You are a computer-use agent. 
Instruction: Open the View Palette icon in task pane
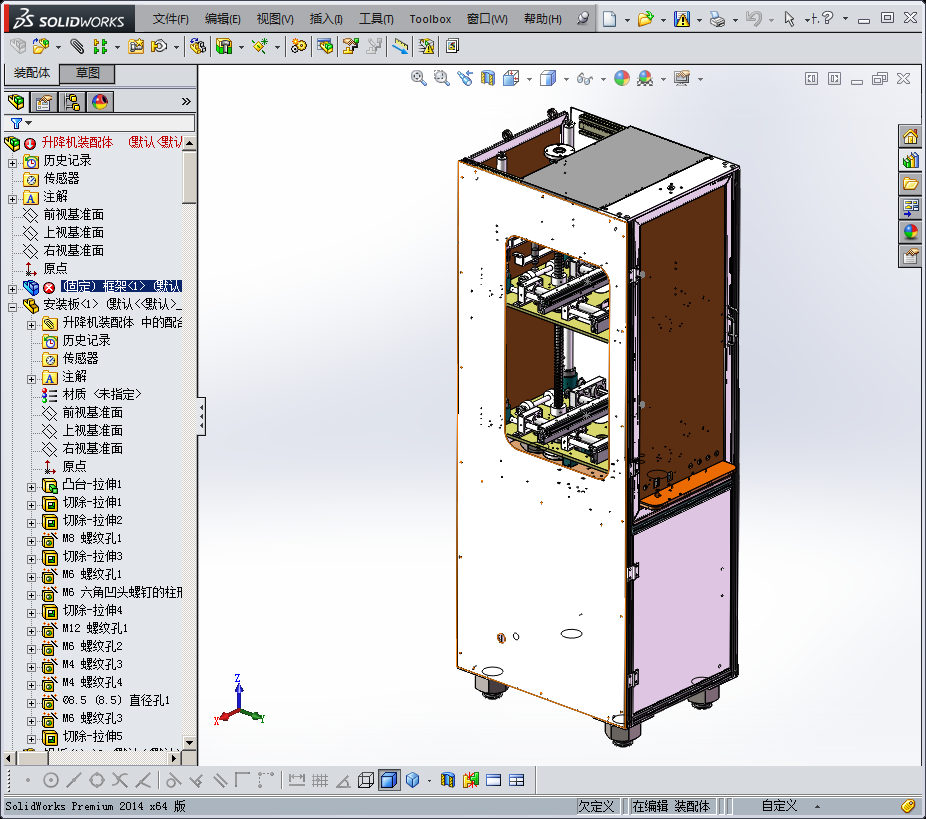click(x=911, y=208)
